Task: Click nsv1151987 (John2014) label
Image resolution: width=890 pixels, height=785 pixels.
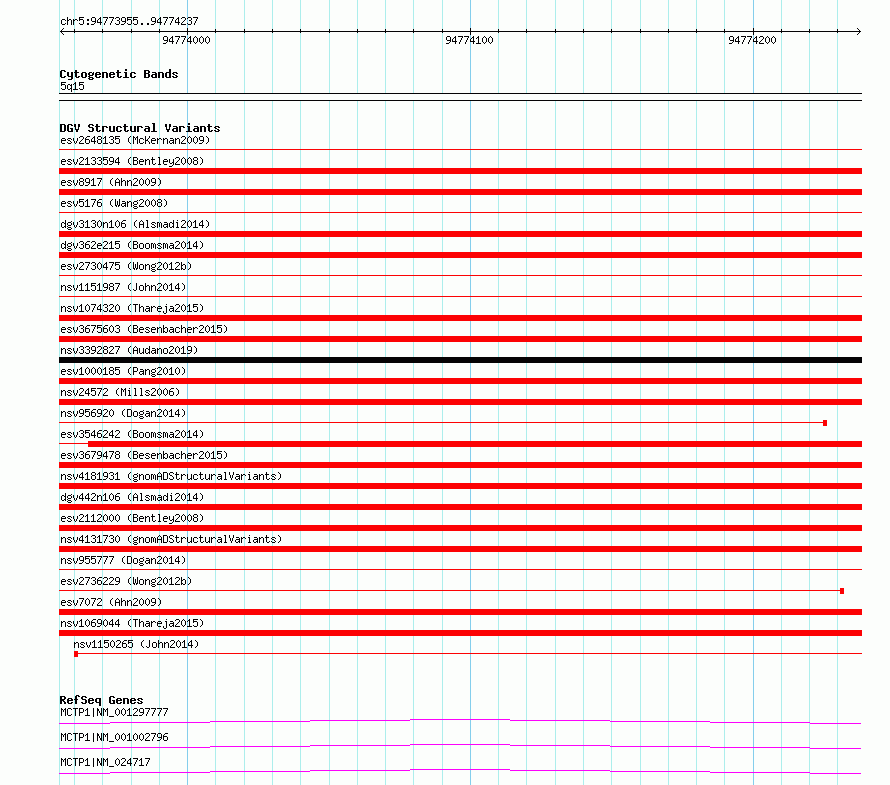Action: click(123, 287)
